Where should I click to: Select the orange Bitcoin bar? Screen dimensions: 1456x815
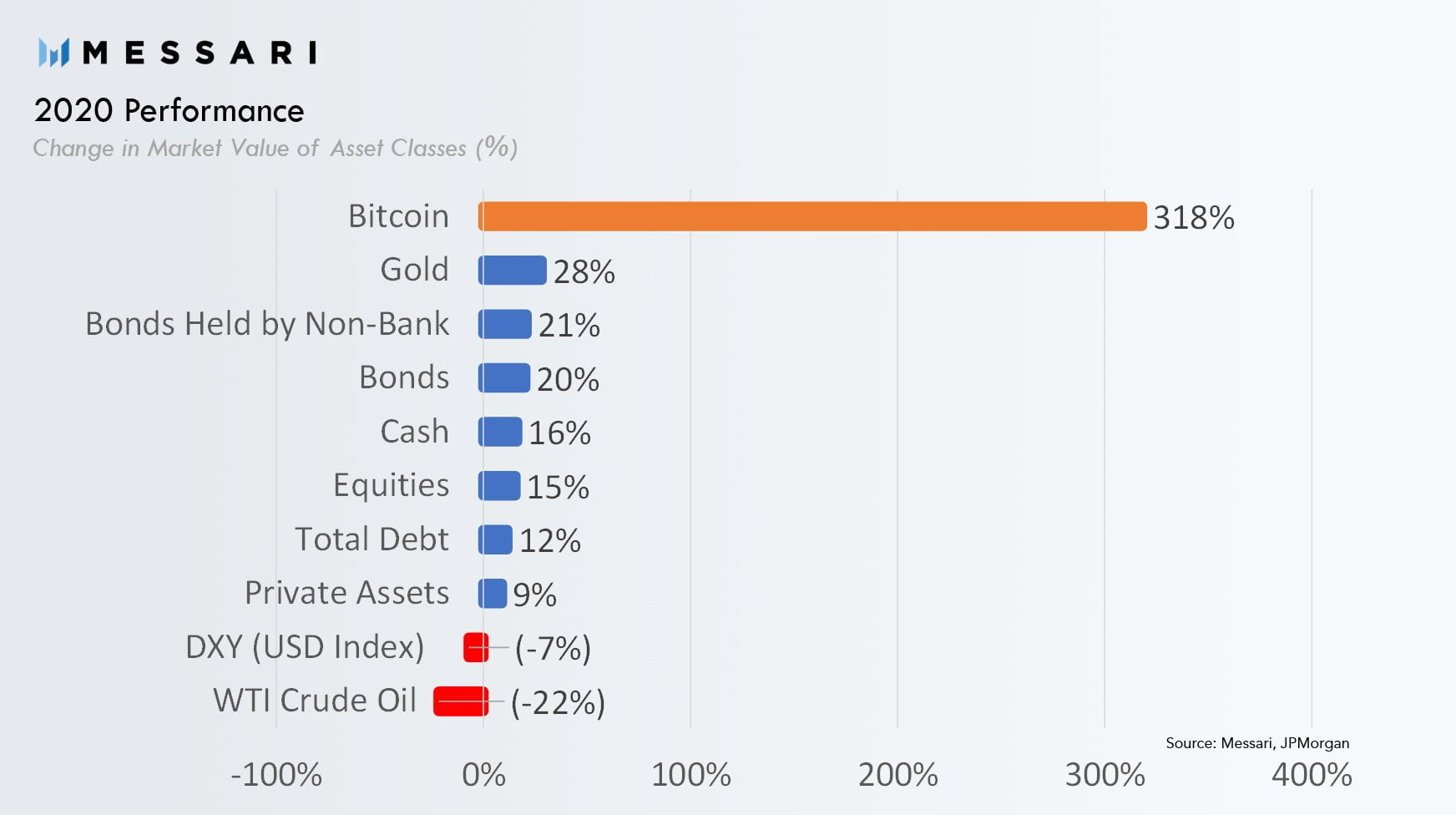[x=811, y=216]
